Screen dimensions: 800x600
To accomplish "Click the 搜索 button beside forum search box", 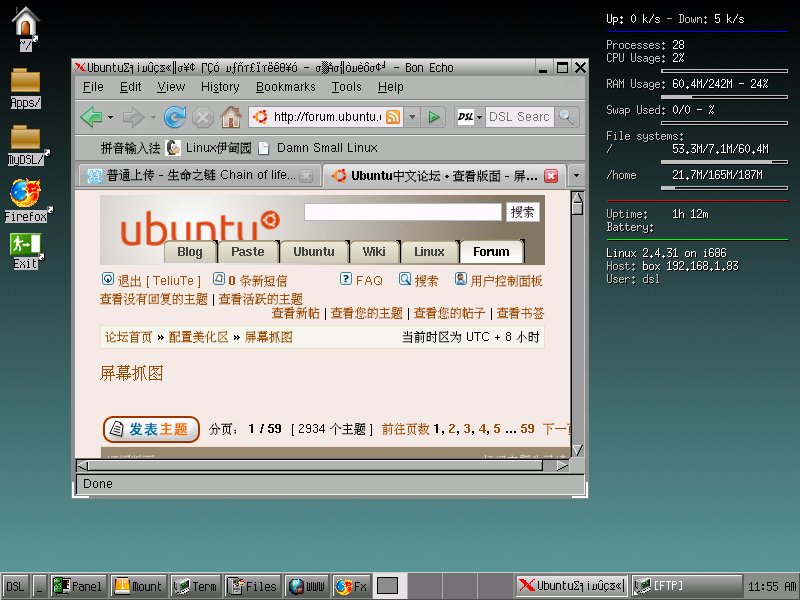I will coord(522,212).
